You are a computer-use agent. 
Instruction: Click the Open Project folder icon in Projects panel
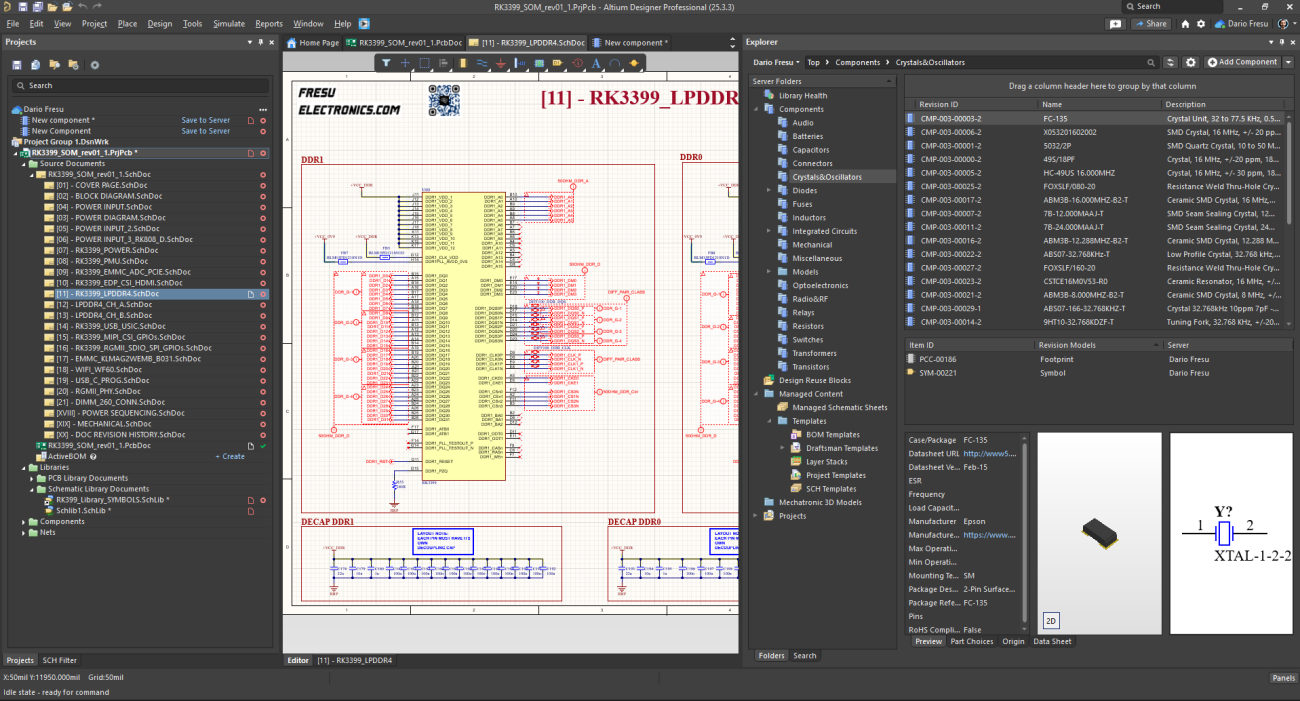[x=55, y=65]
